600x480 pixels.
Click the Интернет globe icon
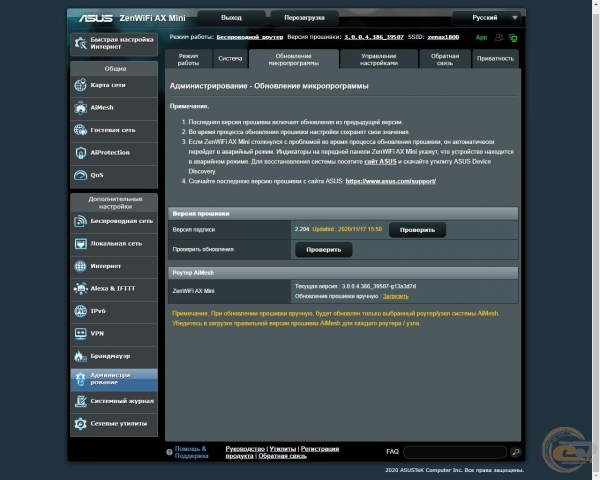[80, 266]
